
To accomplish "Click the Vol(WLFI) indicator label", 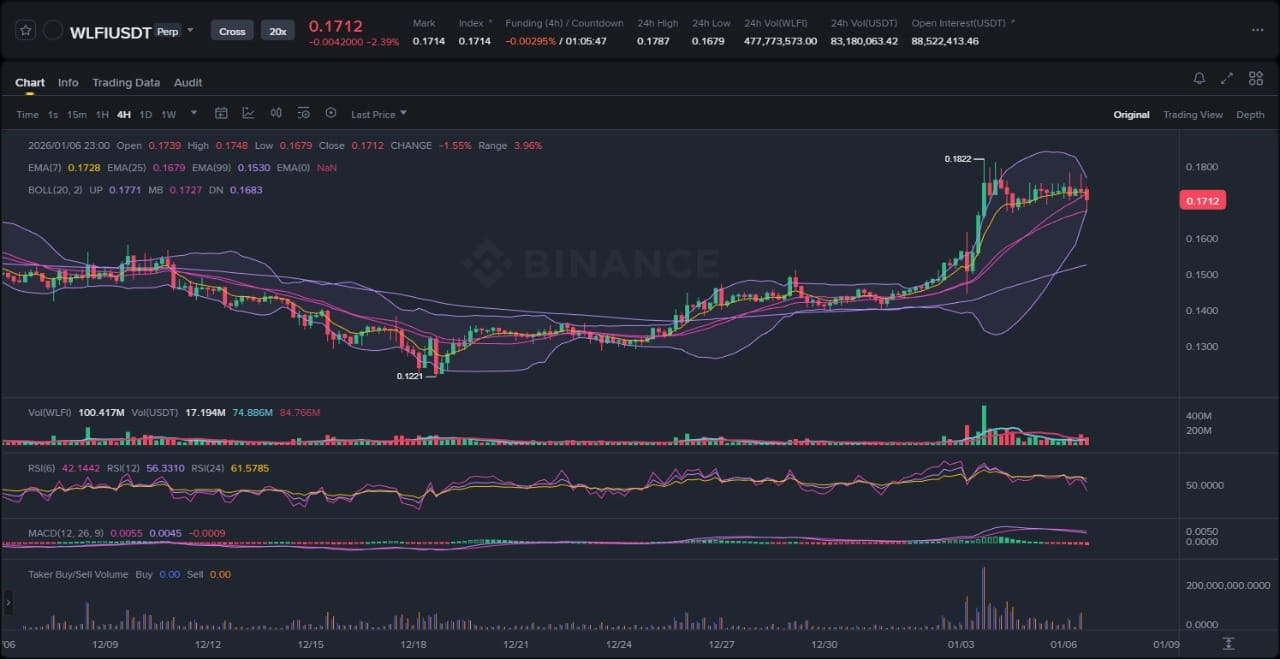I will [x=50, y=412].
